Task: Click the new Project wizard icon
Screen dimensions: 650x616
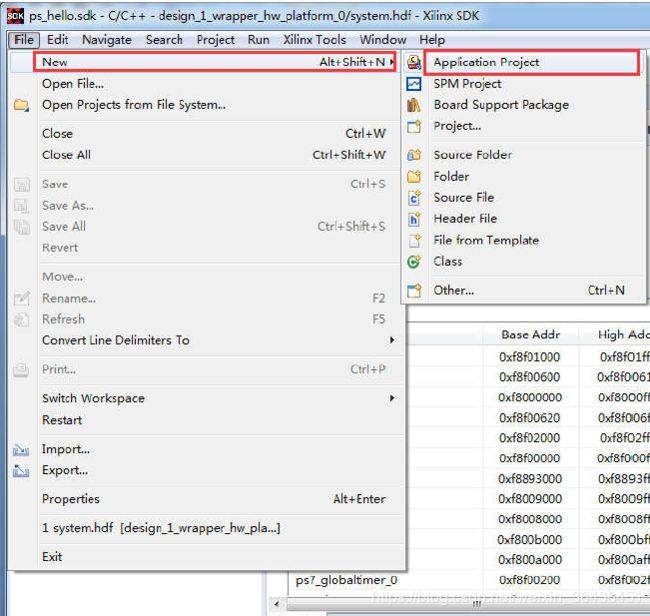Action: [414, 126]
